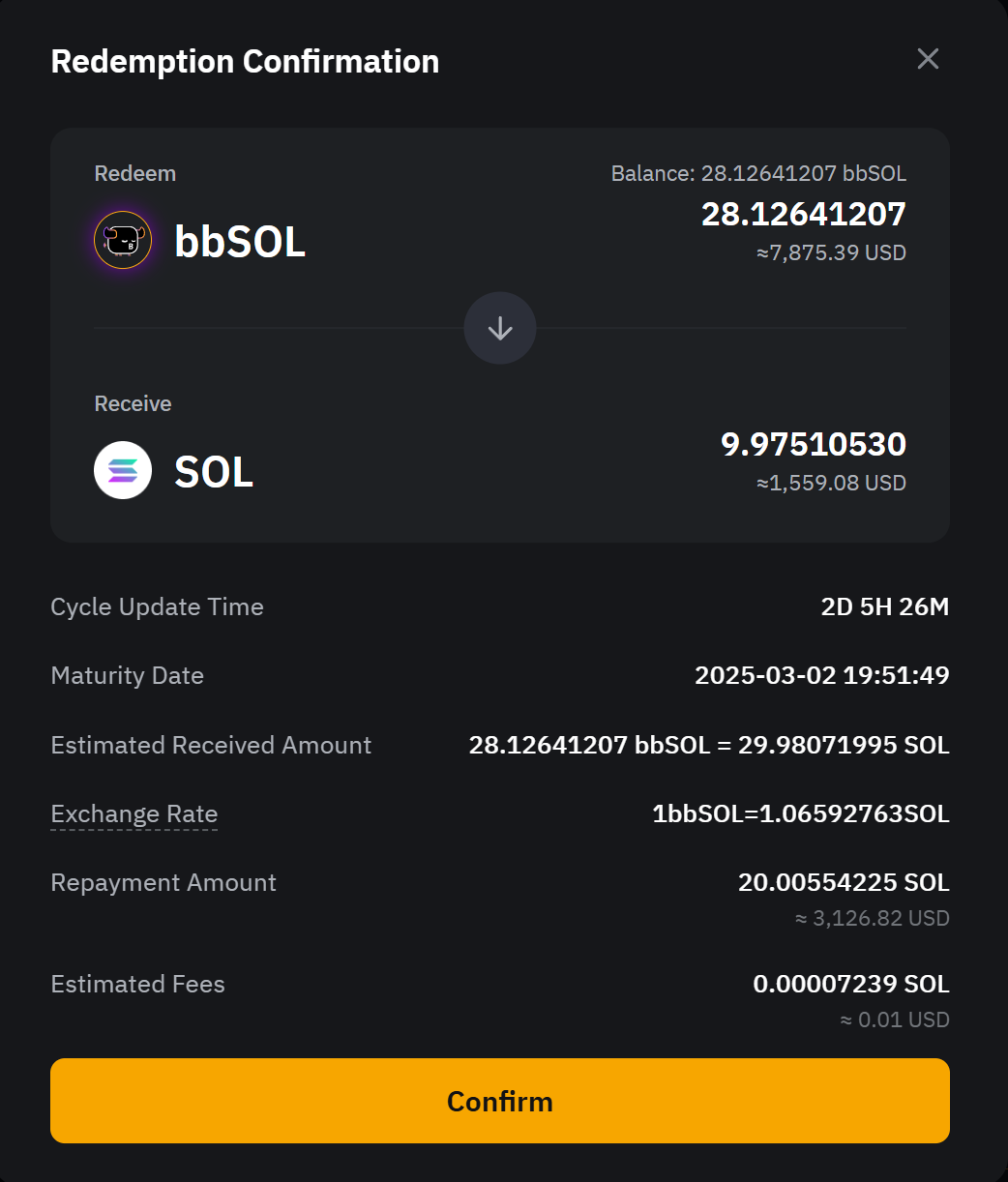Screen dimensions: 1008x1182
Task: Click the Estimated Fees SOL value
Action: (x=850, y=984)
